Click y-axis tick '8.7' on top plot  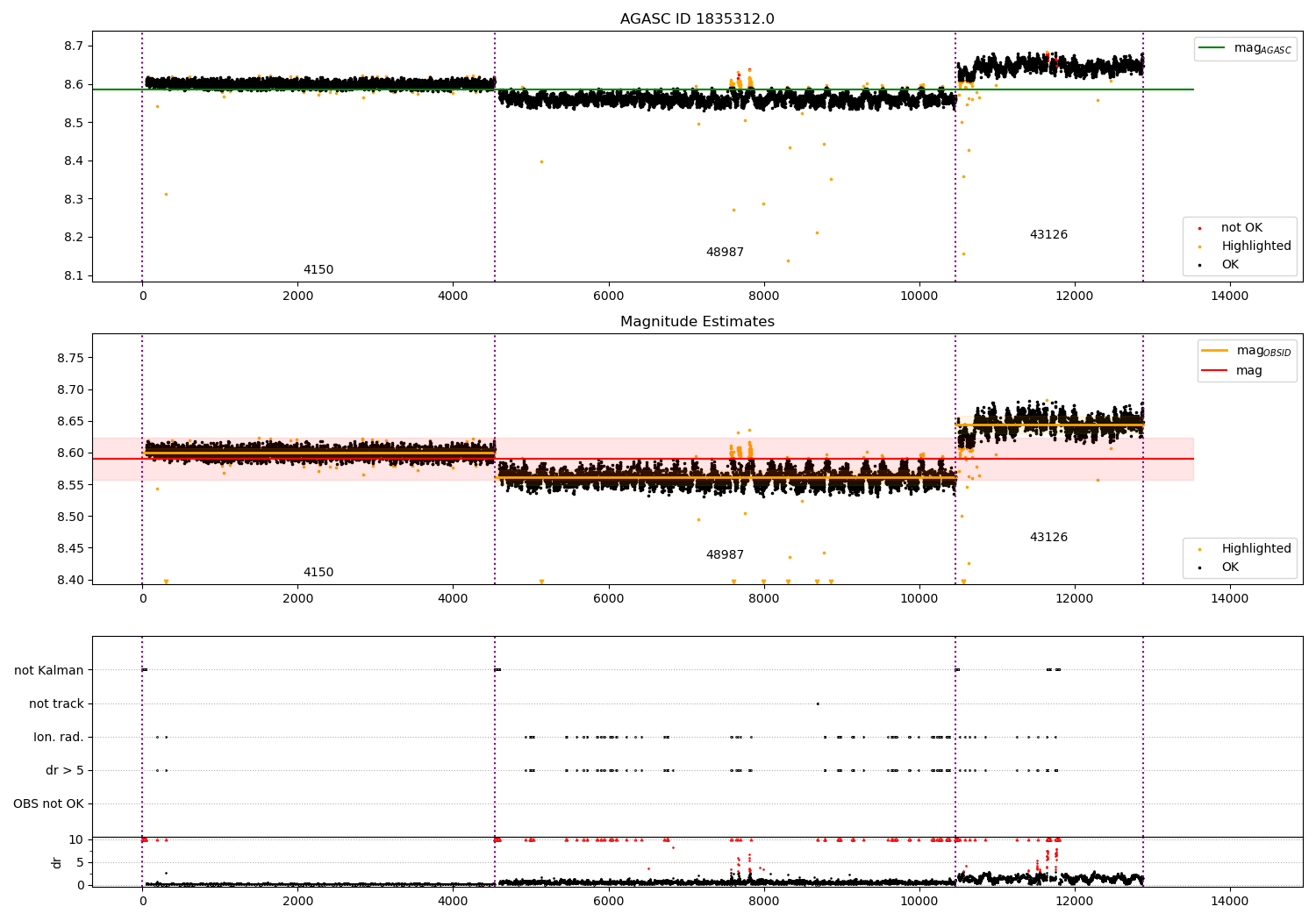[x=73, y=46]
